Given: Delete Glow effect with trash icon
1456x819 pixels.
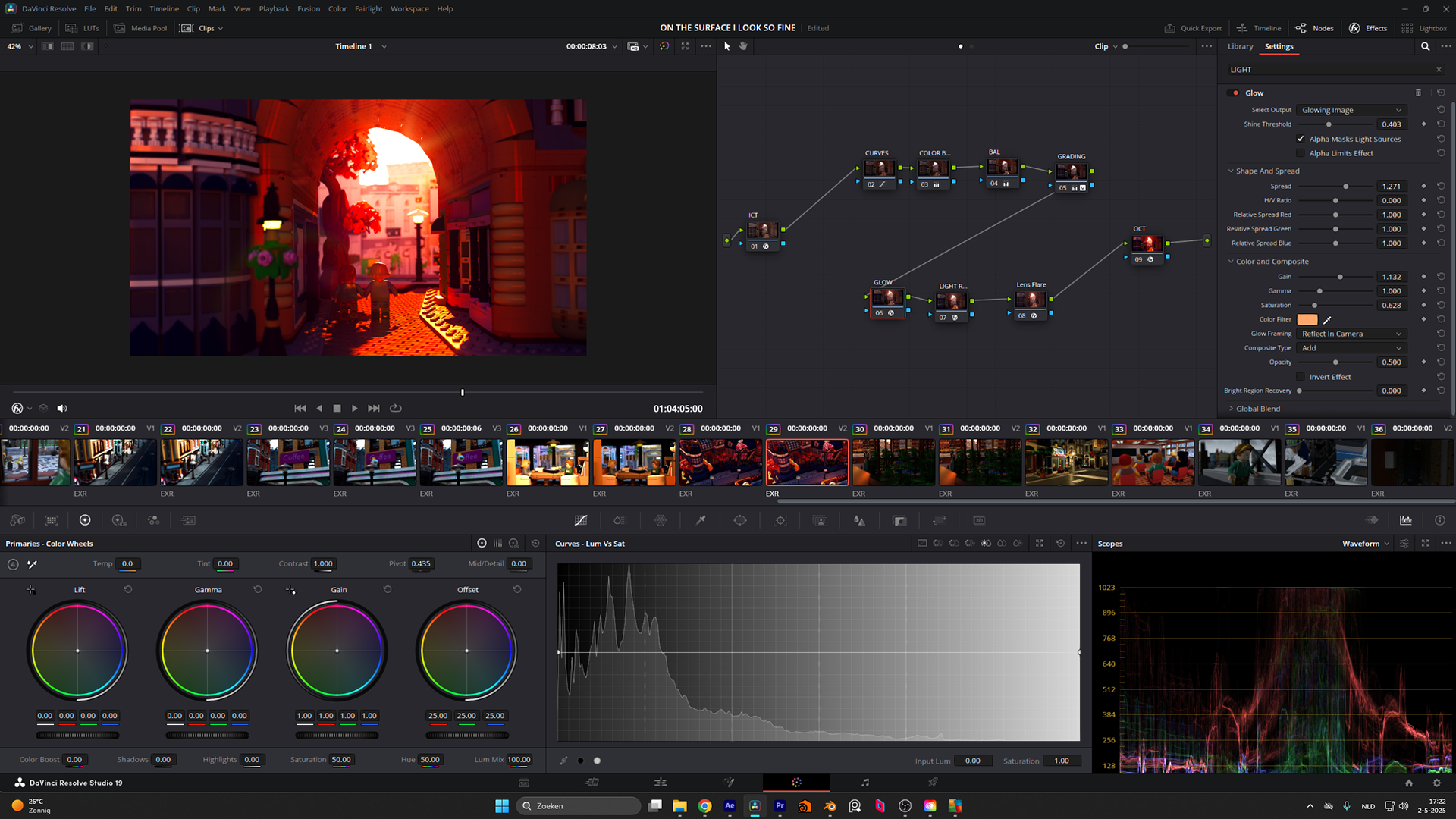Looking at the screenshot, I should click(1418, 93).
